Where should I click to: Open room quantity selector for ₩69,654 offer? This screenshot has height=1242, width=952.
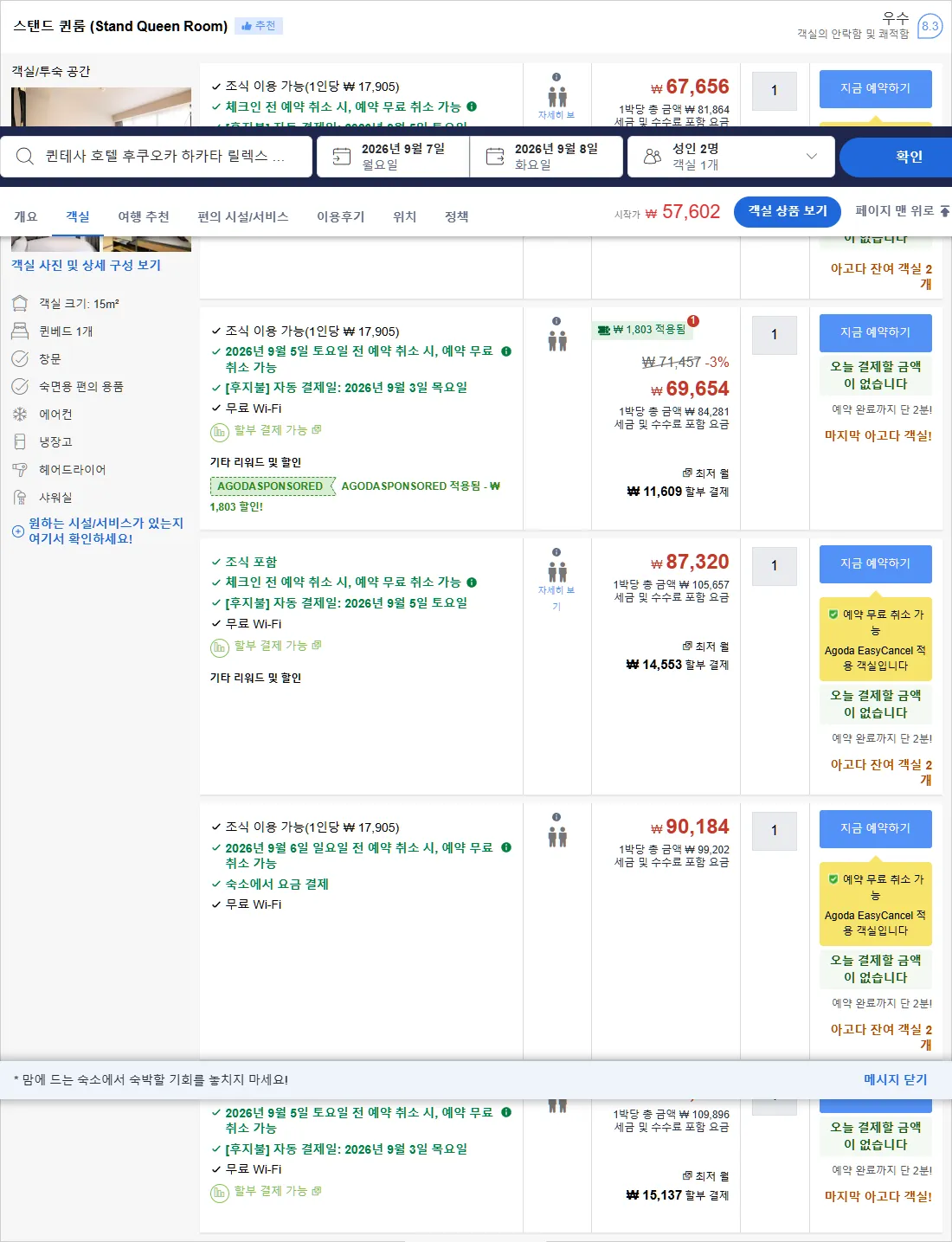[x=774, y=334]
